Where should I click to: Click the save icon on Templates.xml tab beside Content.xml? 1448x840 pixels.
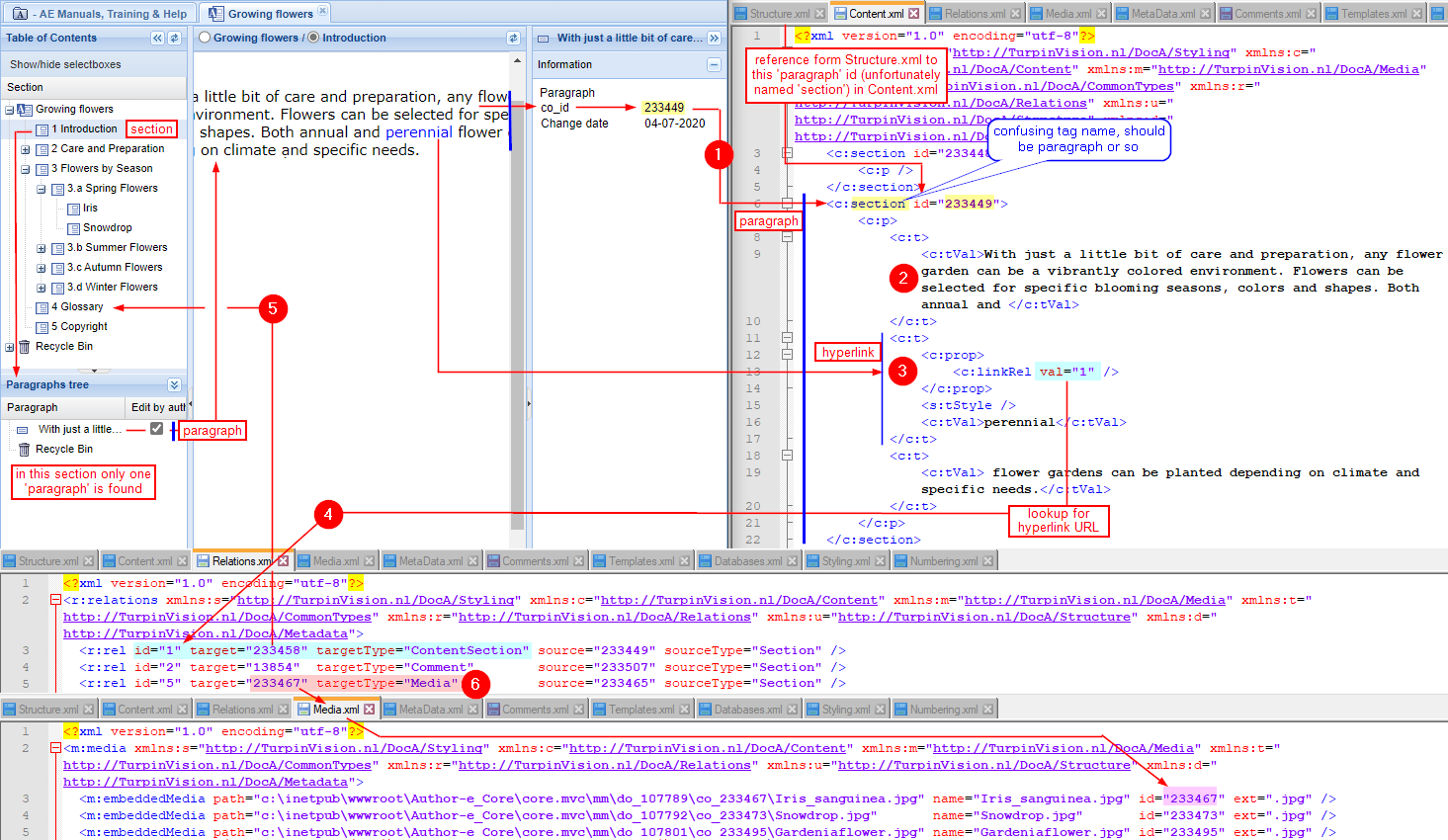coord(1332,14)
